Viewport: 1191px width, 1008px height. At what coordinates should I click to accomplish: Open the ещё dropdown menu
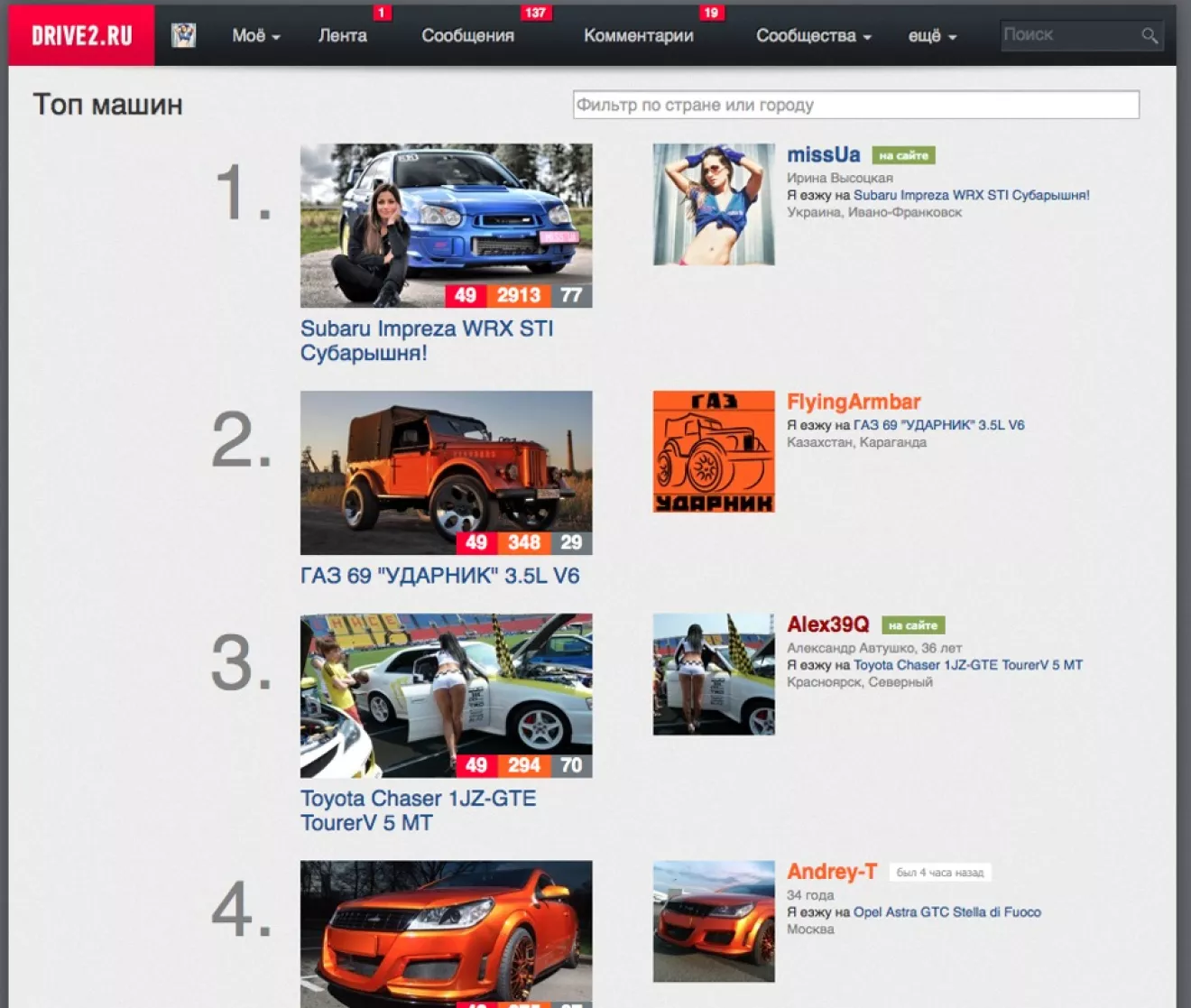(x=931, y=36)
